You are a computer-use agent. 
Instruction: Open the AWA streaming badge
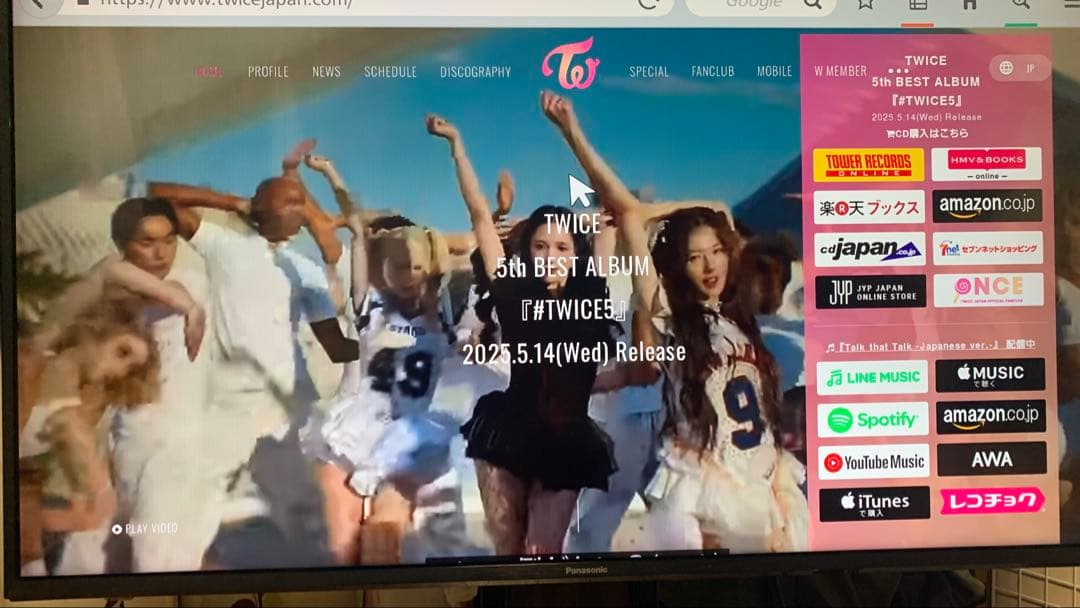pyautogui.click(x=991, y=459)
